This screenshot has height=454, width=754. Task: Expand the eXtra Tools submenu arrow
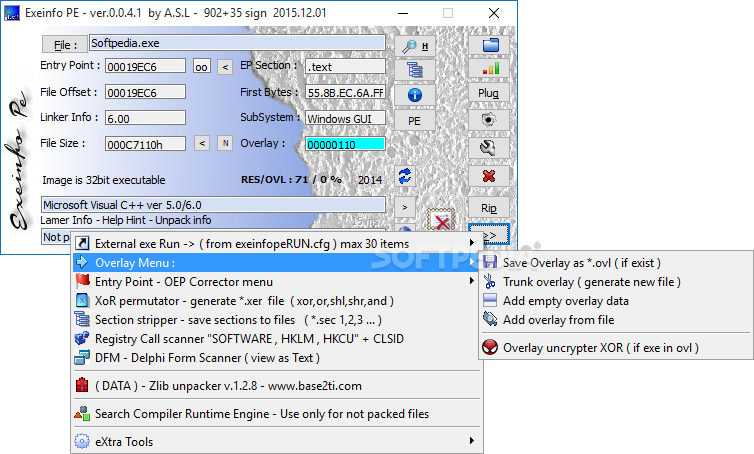[x=472, y=441]
